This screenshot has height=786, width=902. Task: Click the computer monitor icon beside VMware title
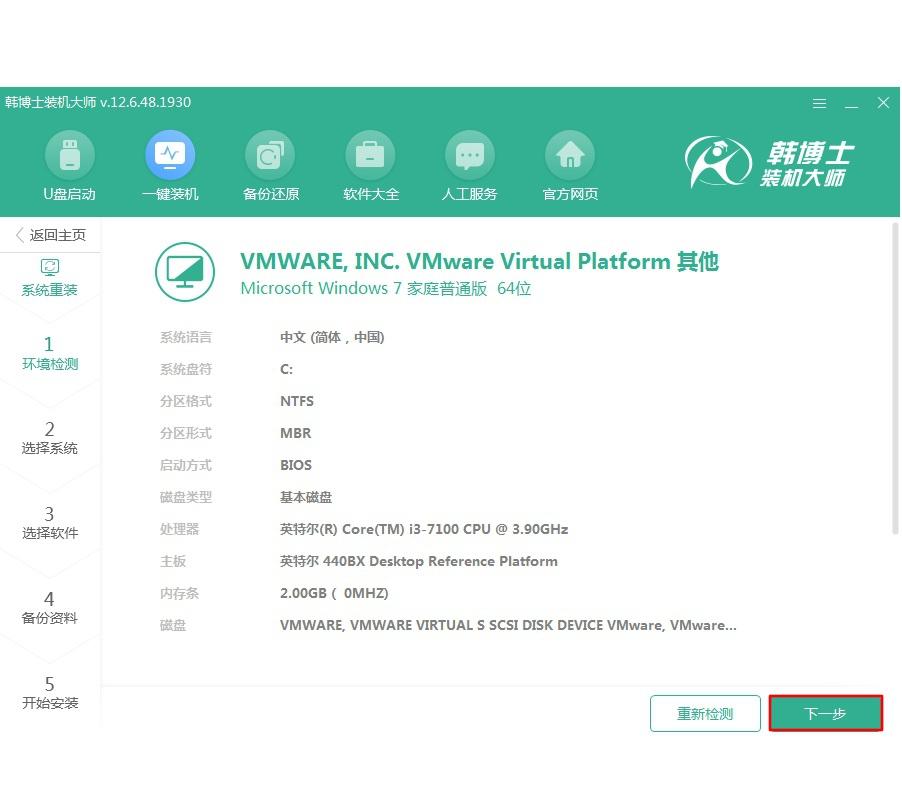[x=185, y=273]
